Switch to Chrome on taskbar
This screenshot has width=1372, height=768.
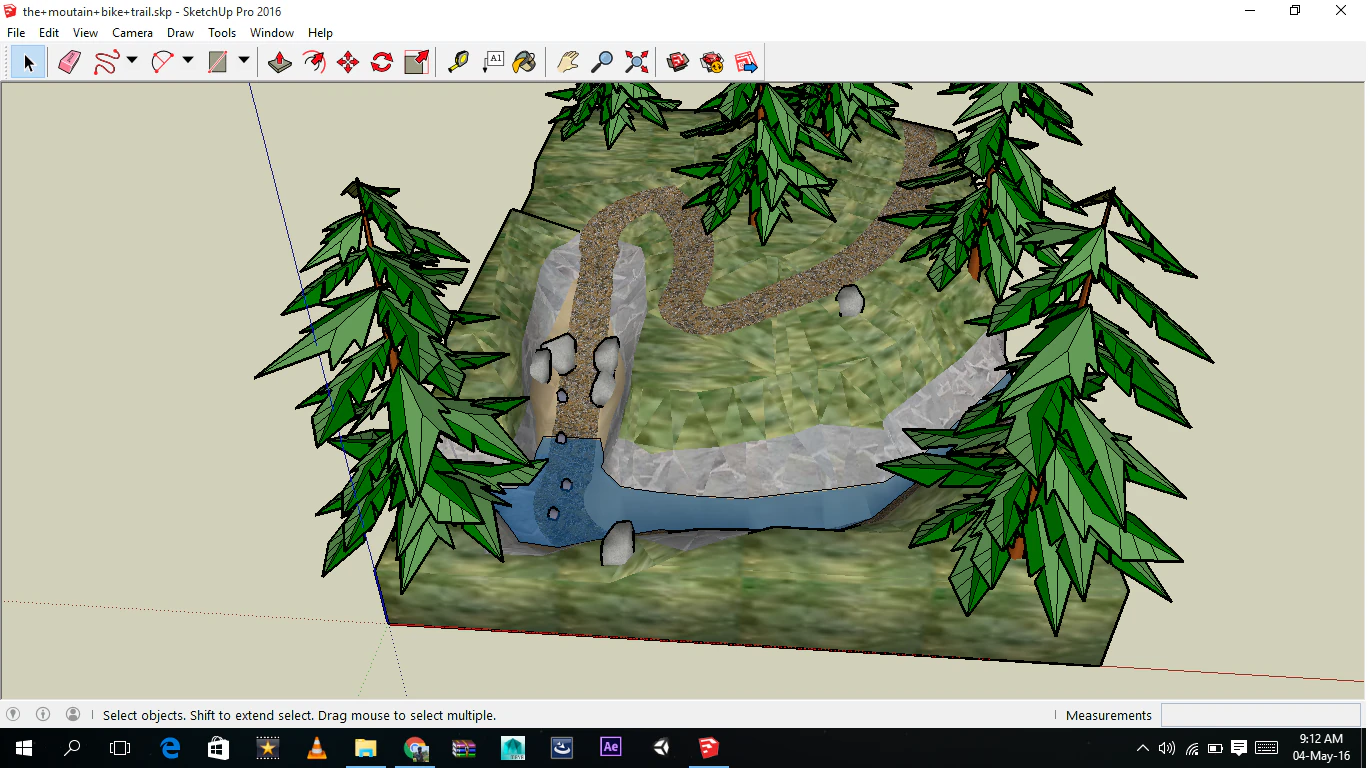[x=415, y=747]
